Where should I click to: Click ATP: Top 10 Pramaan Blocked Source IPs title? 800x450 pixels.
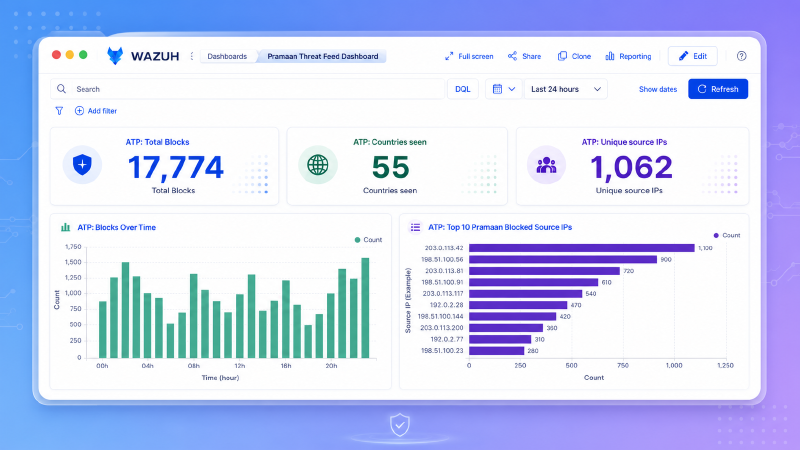[500, 227]
